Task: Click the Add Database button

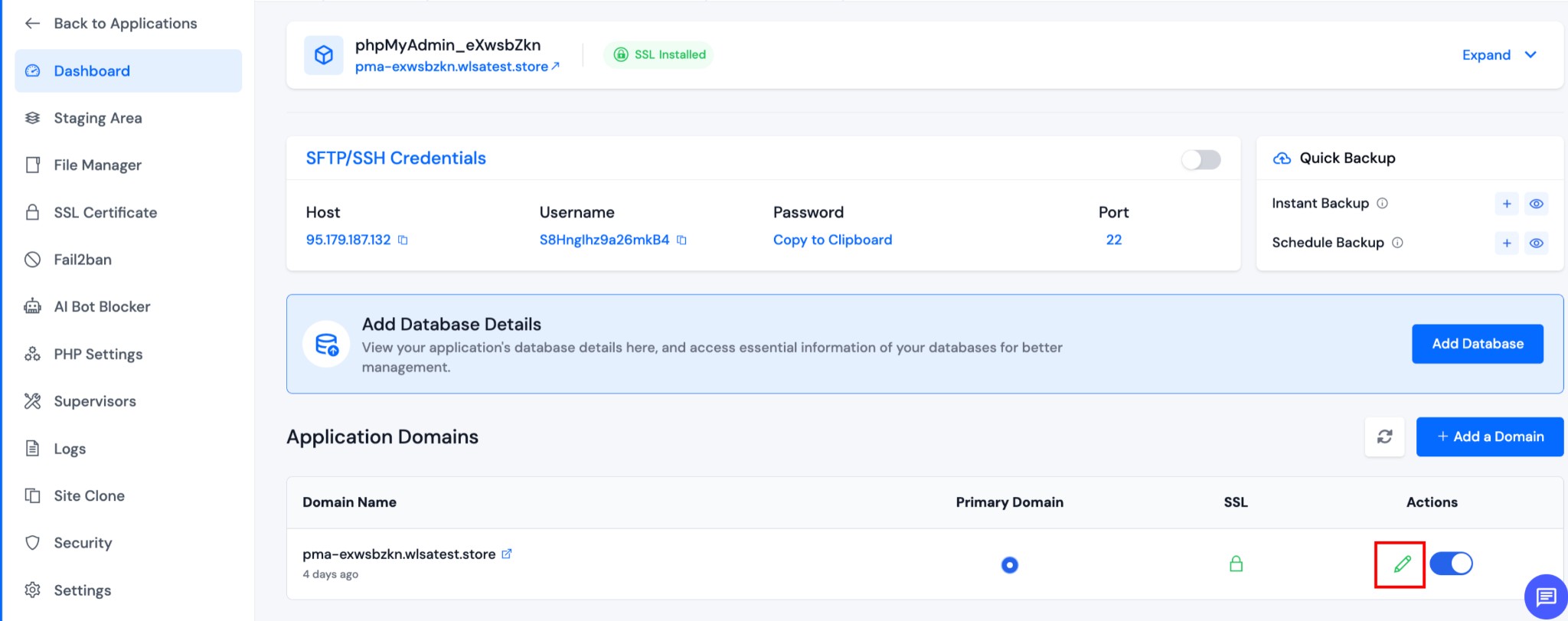Action: 1477,344
